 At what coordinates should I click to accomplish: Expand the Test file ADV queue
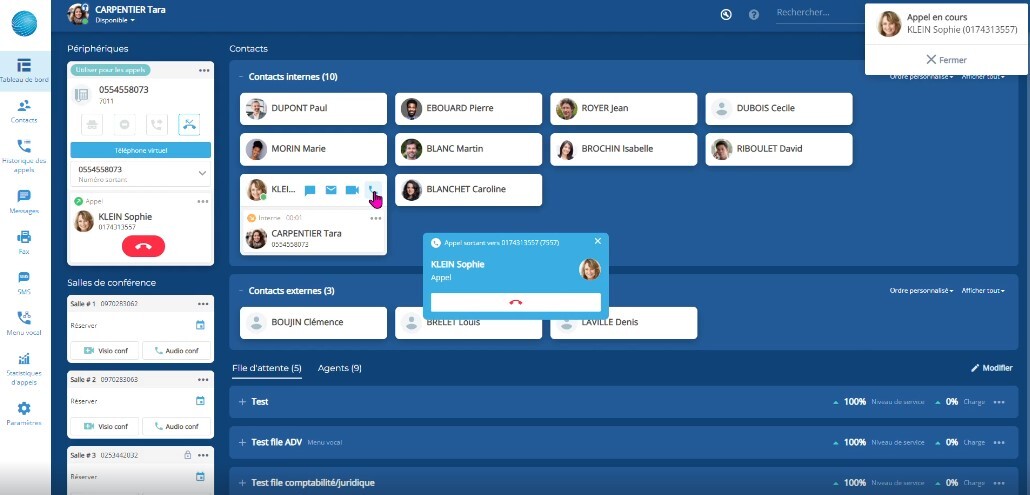[243, 442]
